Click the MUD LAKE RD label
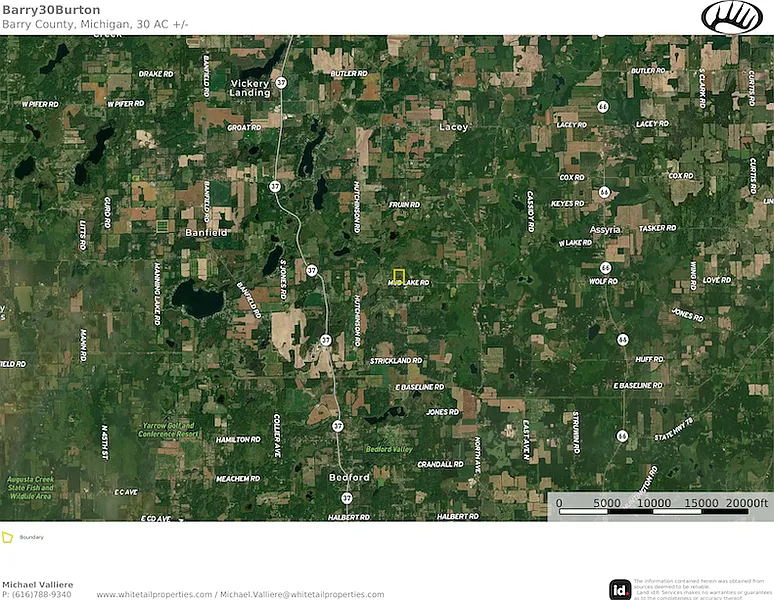The image size is (774, 600). [x=409, y=283]
